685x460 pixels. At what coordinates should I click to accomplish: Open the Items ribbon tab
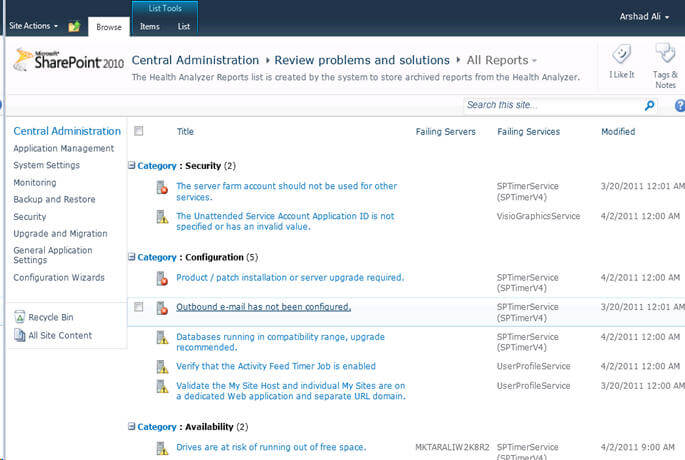(x=150, y=27)
